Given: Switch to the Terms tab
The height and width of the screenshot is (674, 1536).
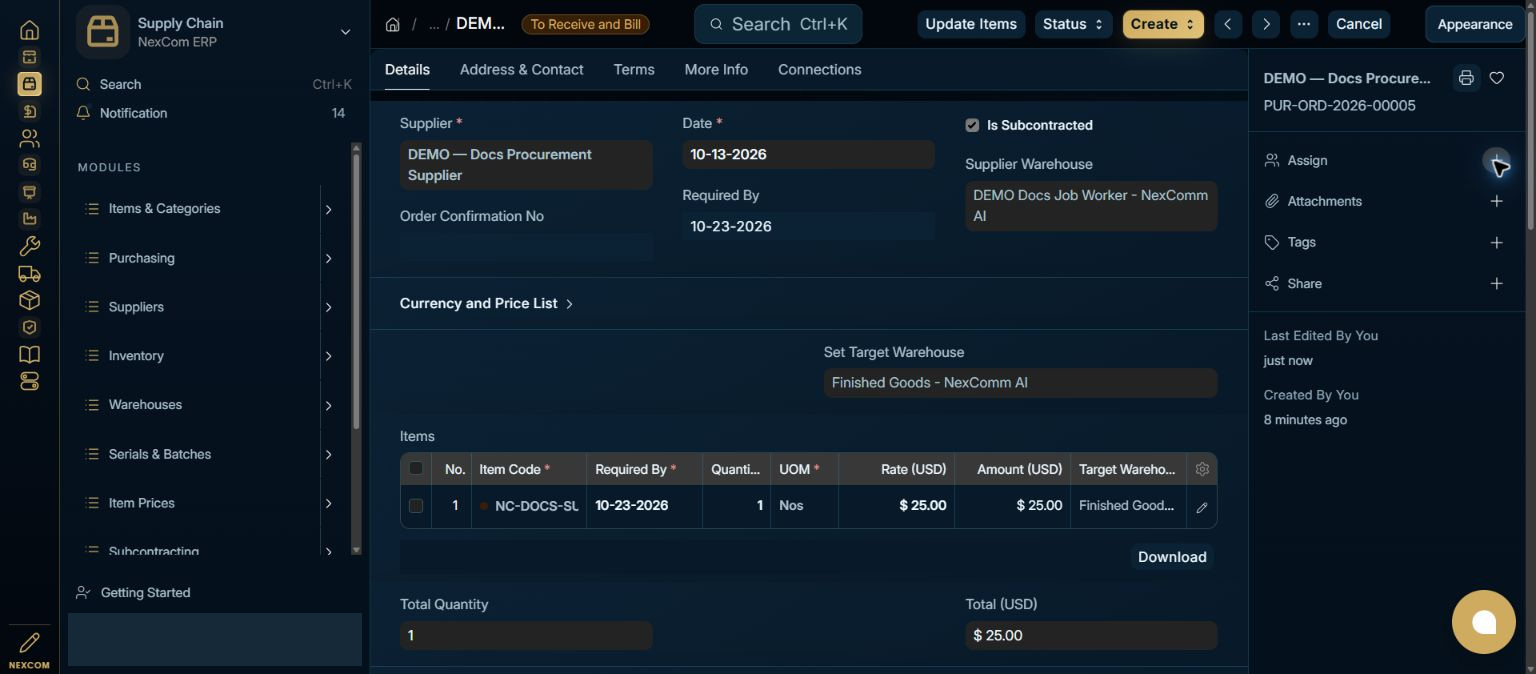Looking at the screenshot, I should click(x=634, y=69).
